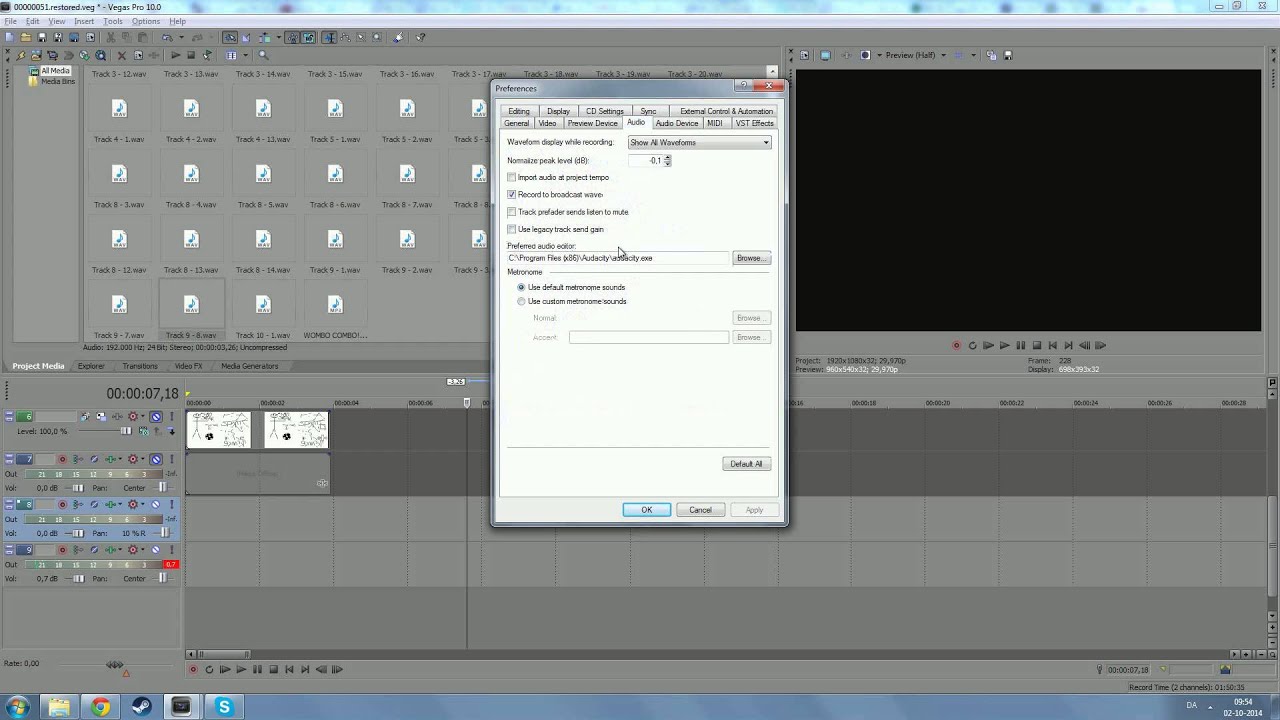Screen dimensions: 1280x720
Task: Open Waveform display while recording dropdown
Action: pos(699,142)
